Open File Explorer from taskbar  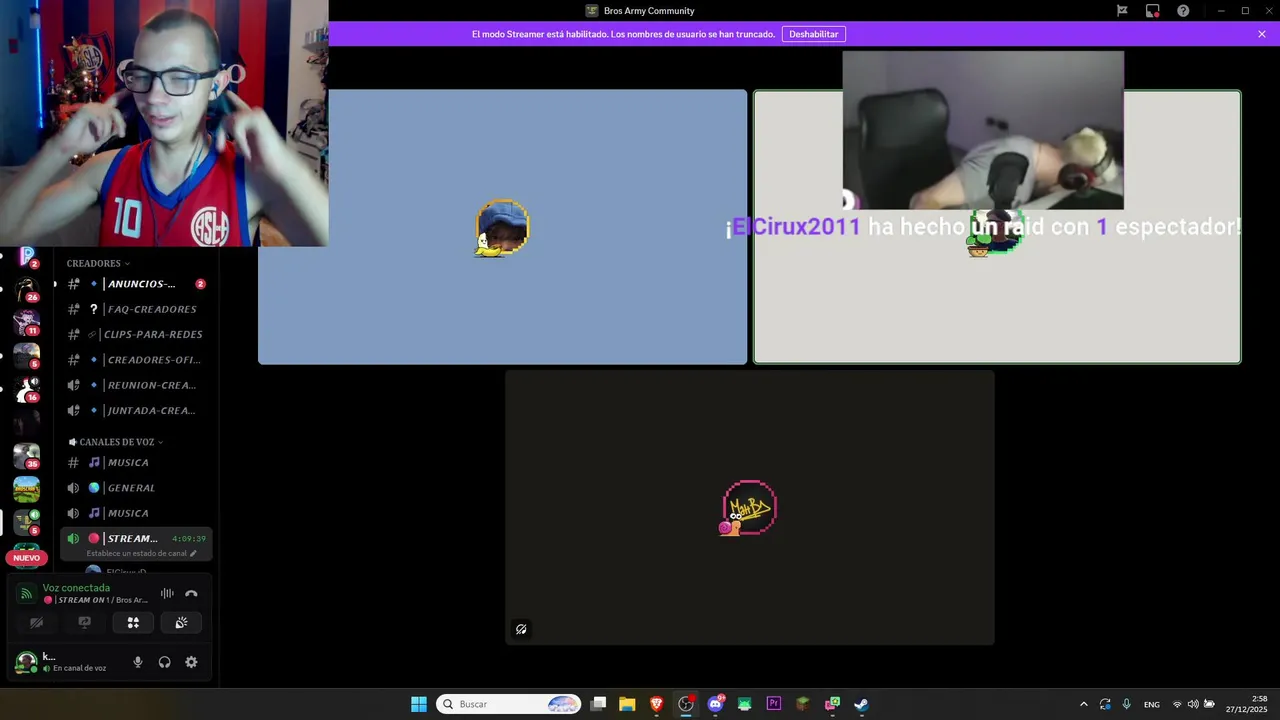tap(627, 704)
